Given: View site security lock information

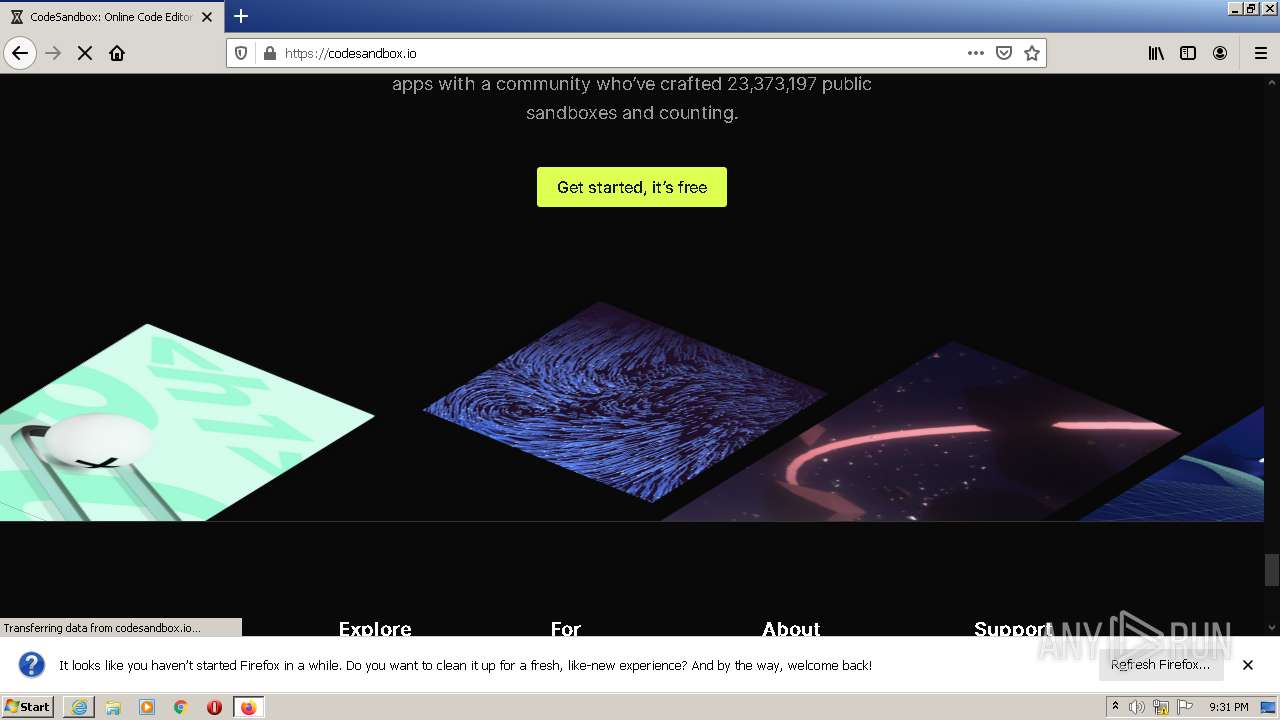Looking at the screenshot, I should click(x=269, y=53).
